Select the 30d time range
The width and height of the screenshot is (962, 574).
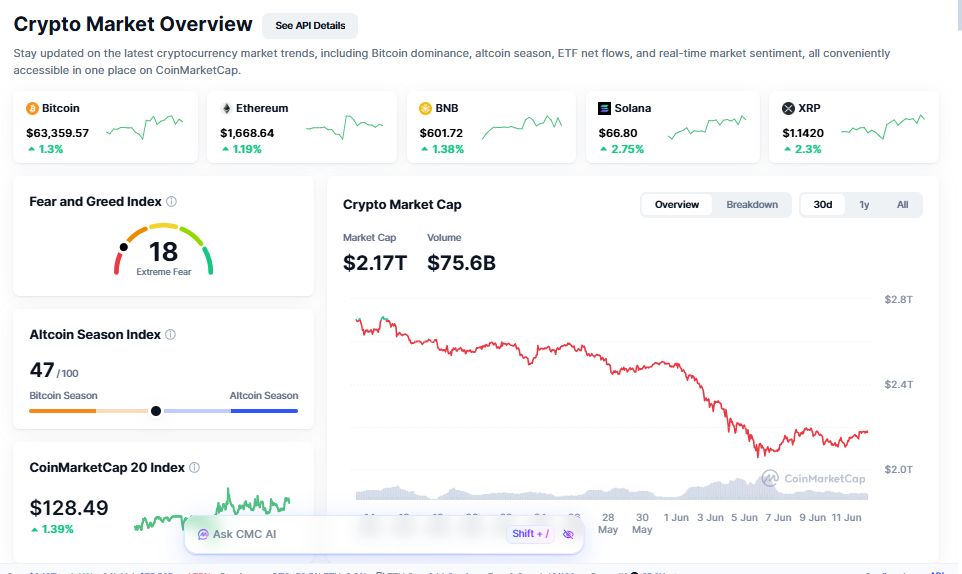point(823,205)
